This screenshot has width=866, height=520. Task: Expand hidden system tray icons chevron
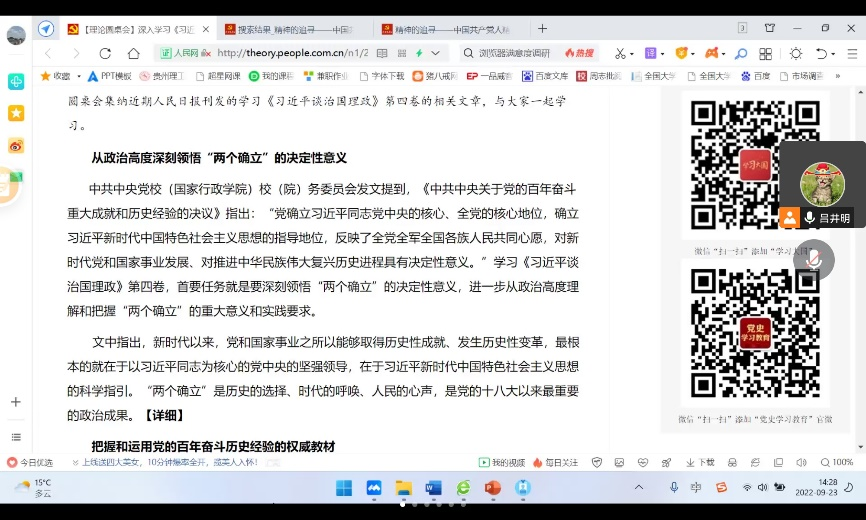coord(639,488)
